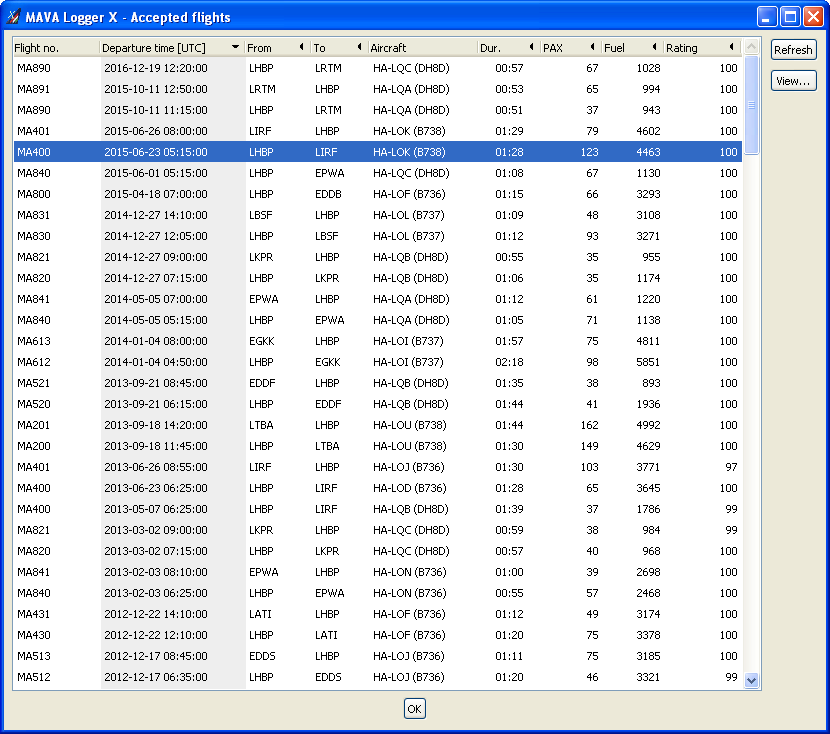Select flight MA430 to LATI
Screen dimensions: 830x734
pos(377,635)
